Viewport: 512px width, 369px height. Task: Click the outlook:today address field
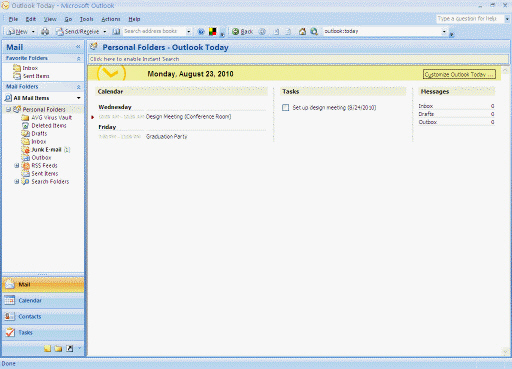tap(382, 31)
